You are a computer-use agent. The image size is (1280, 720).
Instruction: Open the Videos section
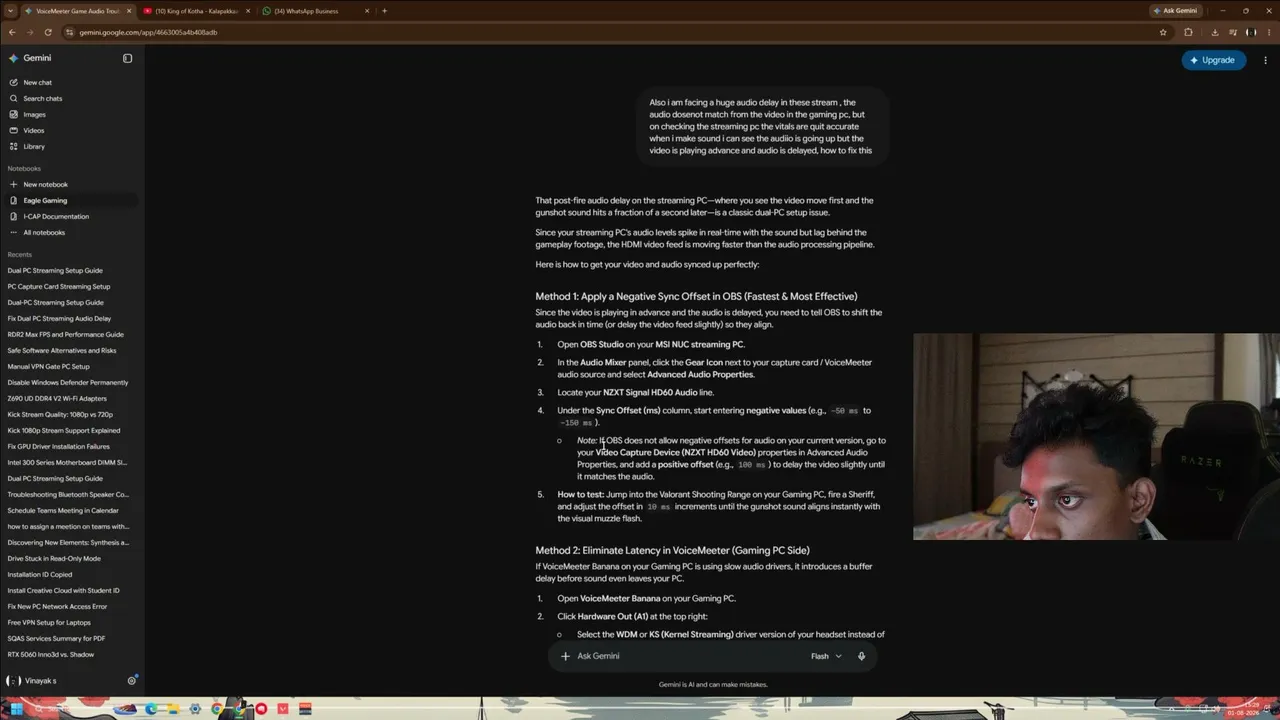34,130
